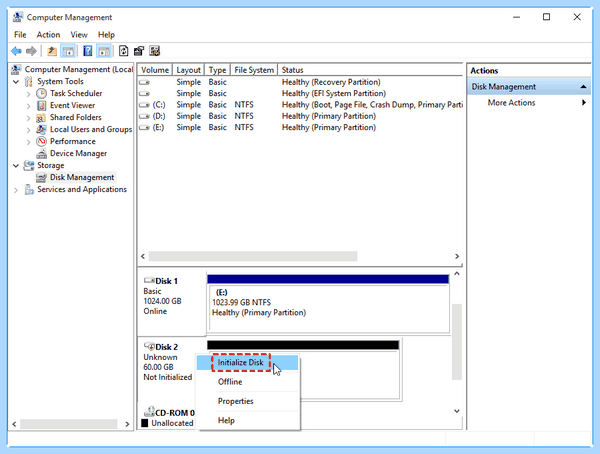This screenshot has height=454, width=600.
Task: Click the volume list scroll right arrow
Action: coord(457,256)
